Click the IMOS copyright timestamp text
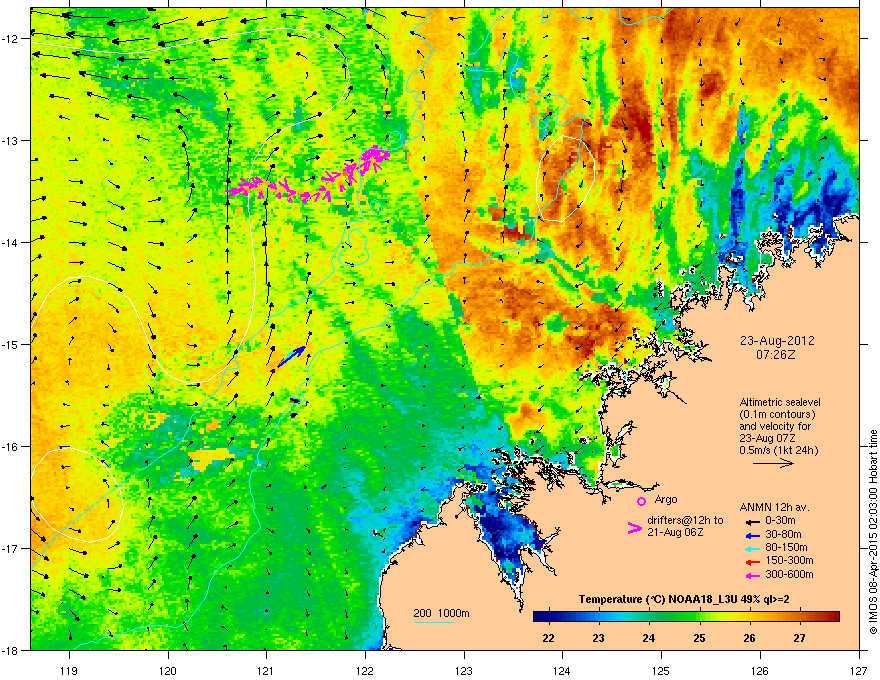880x680 pixels. coord(873,532)
